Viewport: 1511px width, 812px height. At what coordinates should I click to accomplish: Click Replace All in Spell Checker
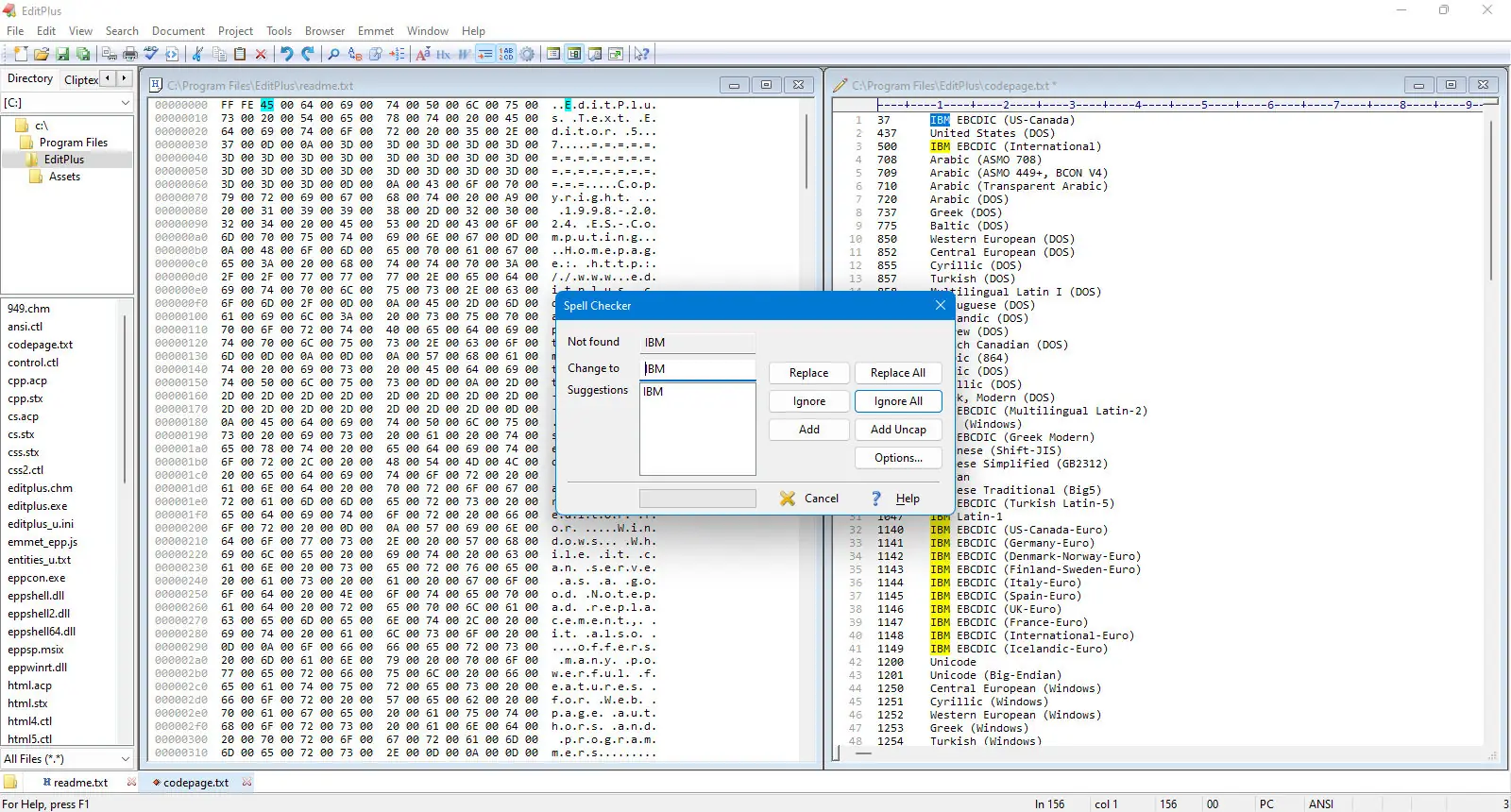coord(898,373)
